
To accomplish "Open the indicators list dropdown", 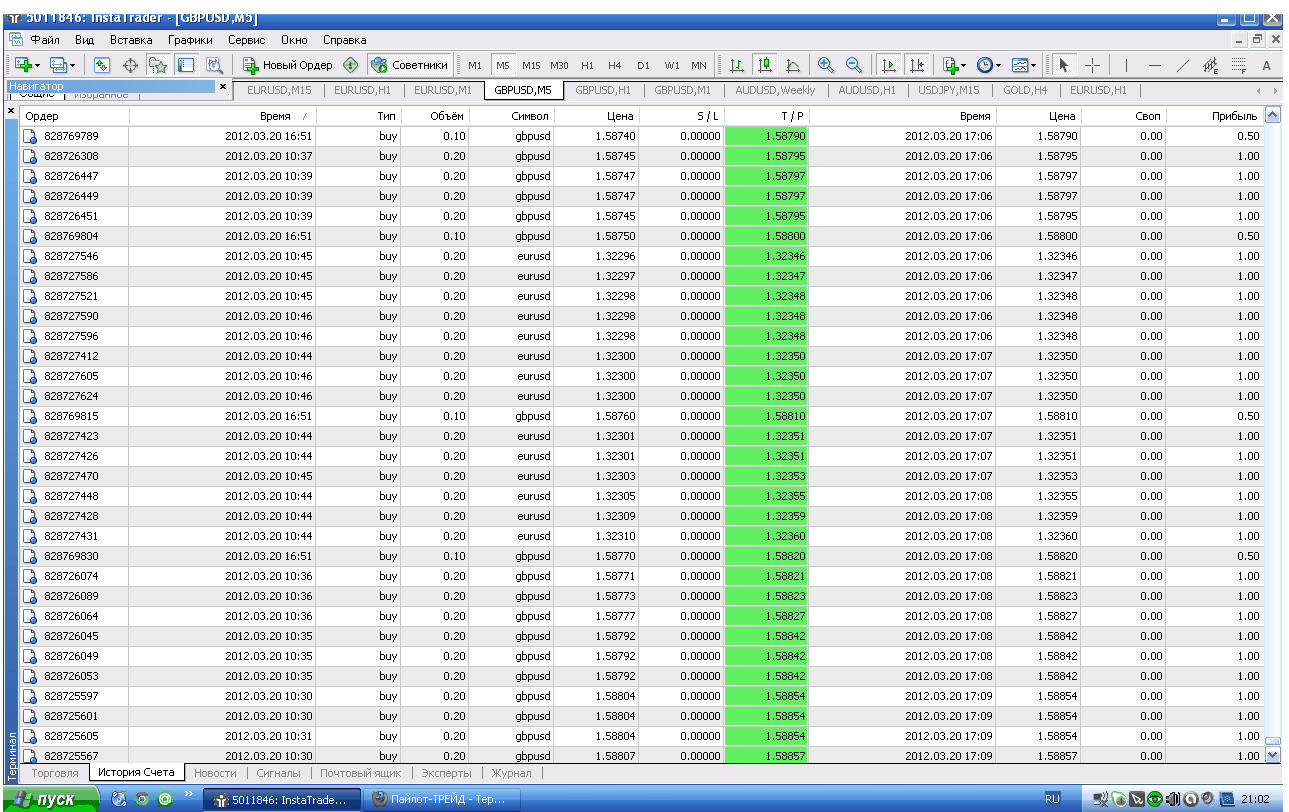I will point(954,65).
